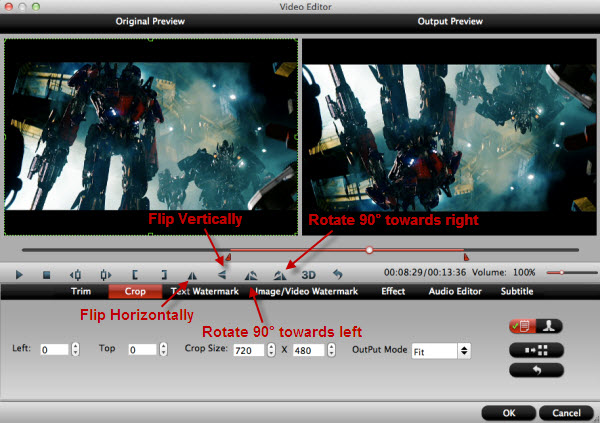Click the reset arrow button at right
600x423 pixels.
[536, 370]
